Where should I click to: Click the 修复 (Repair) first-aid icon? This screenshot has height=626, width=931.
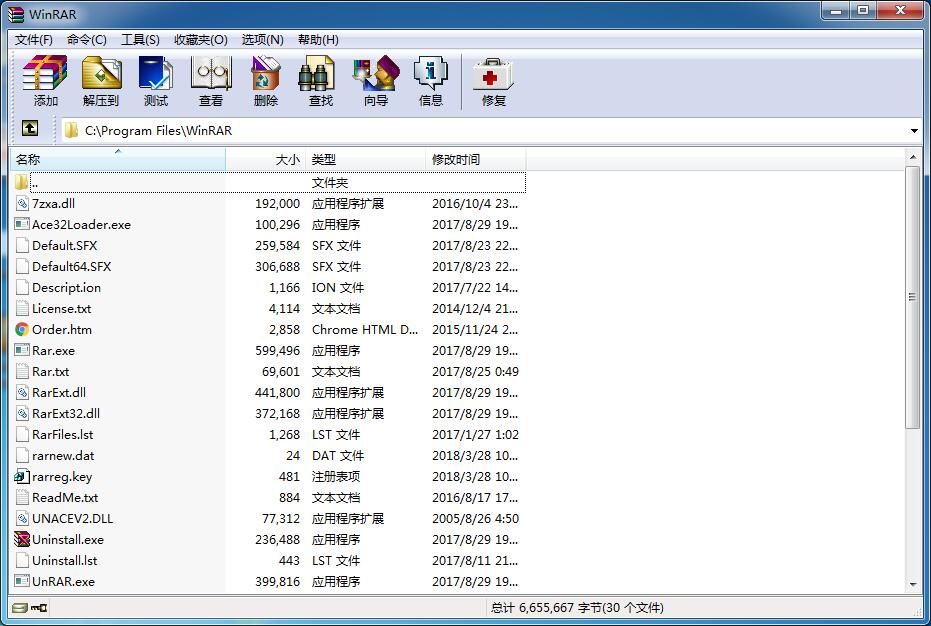[x=493, y=74]
